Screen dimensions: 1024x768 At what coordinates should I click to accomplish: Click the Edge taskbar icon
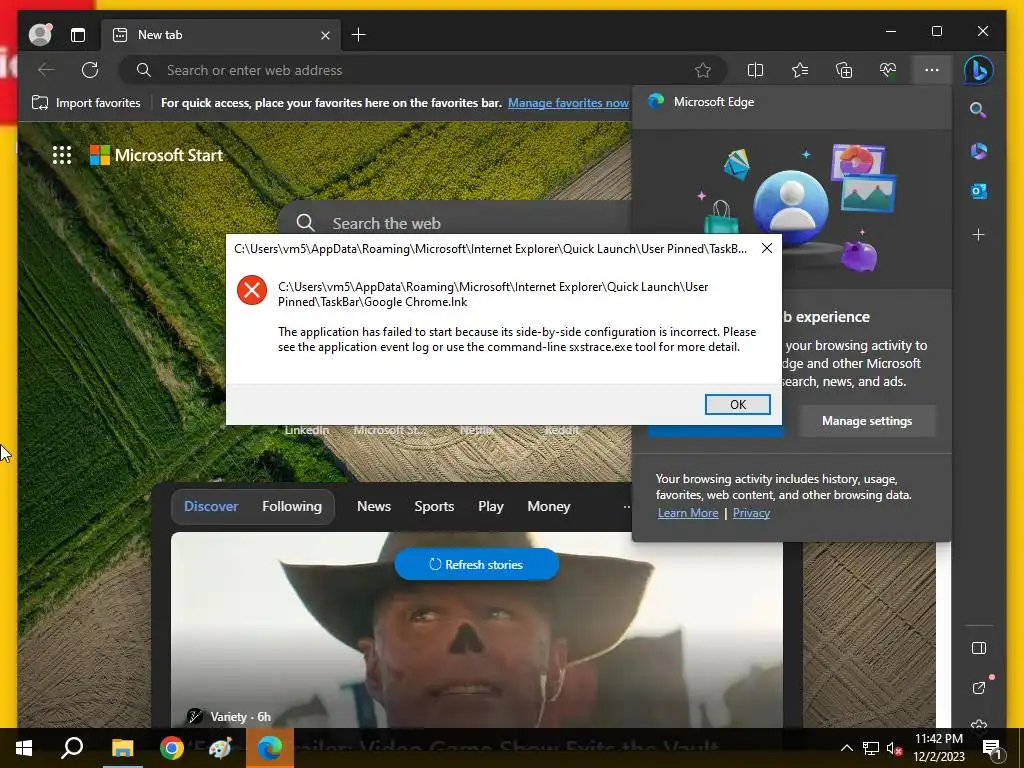tap(270, 748)
